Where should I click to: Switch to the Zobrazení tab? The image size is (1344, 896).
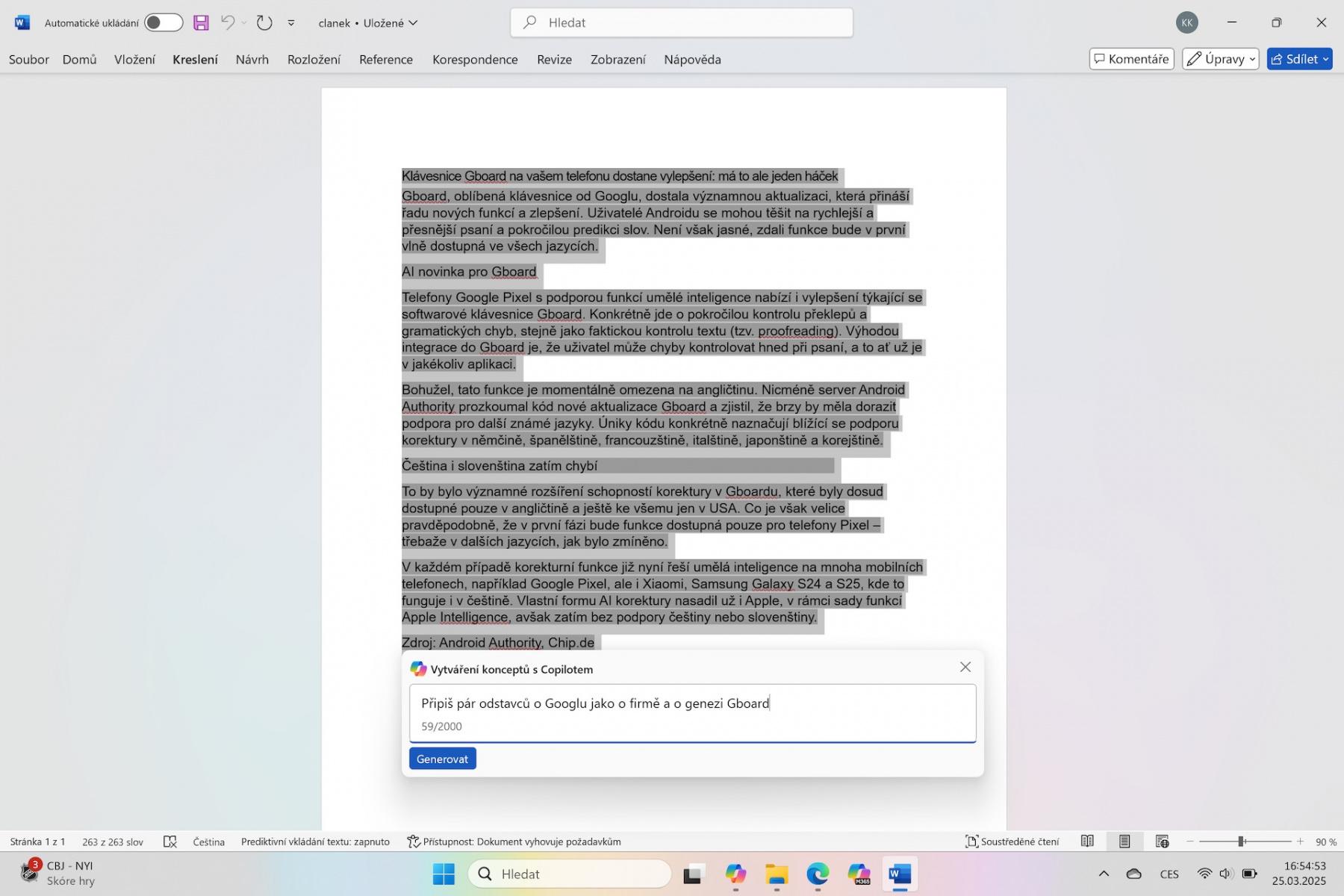point(618,60)
